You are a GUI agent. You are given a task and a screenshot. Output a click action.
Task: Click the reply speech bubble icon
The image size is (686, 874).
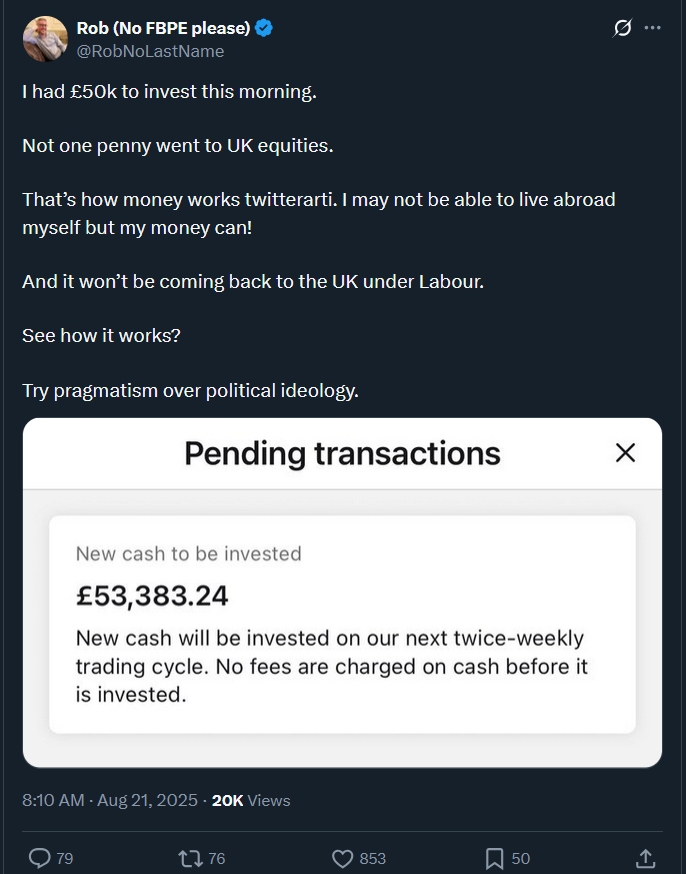click(x=40, y=858)
